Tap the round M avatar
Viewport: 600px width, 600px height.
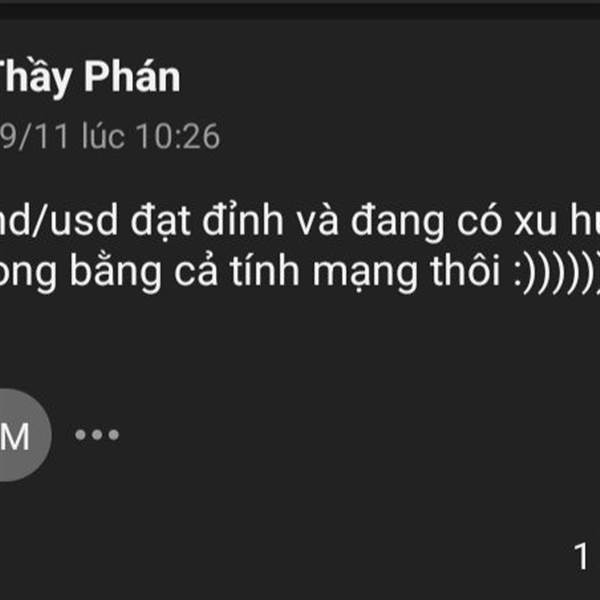point(23,435)
